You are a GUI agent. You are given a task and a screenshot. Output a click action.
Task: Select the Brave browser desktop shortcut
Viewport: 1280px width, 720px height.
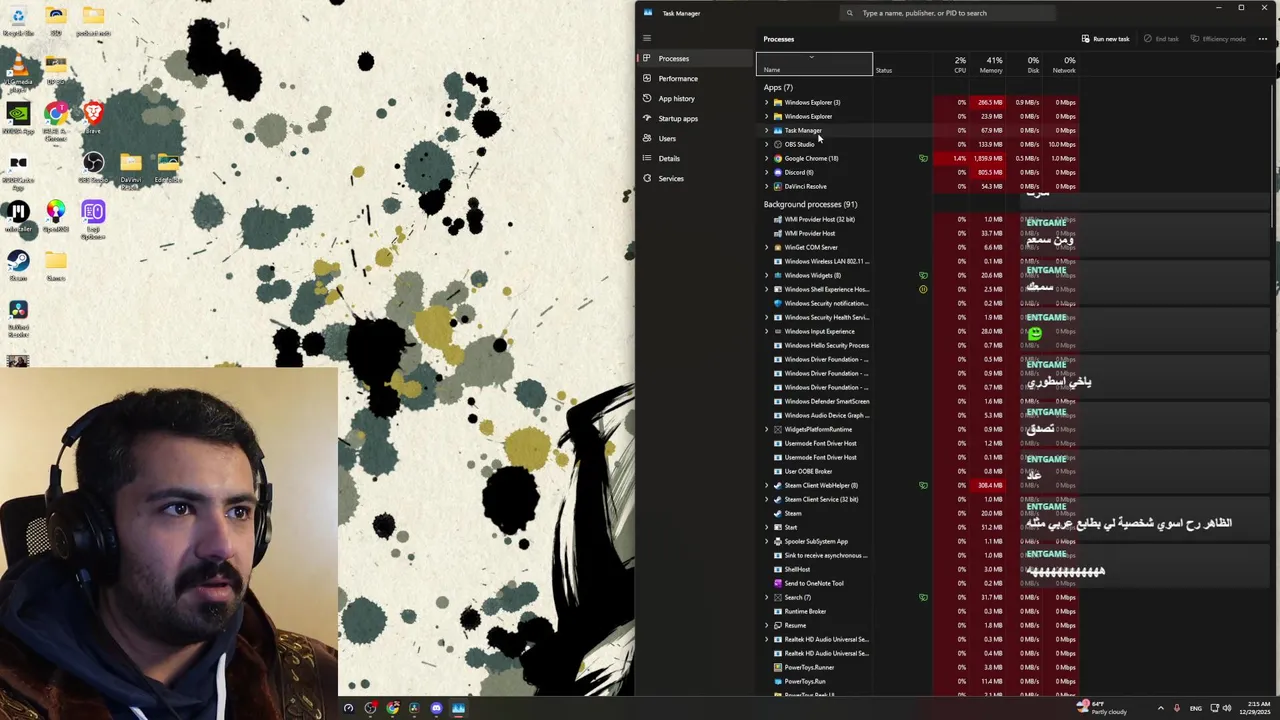pos(93,118)
